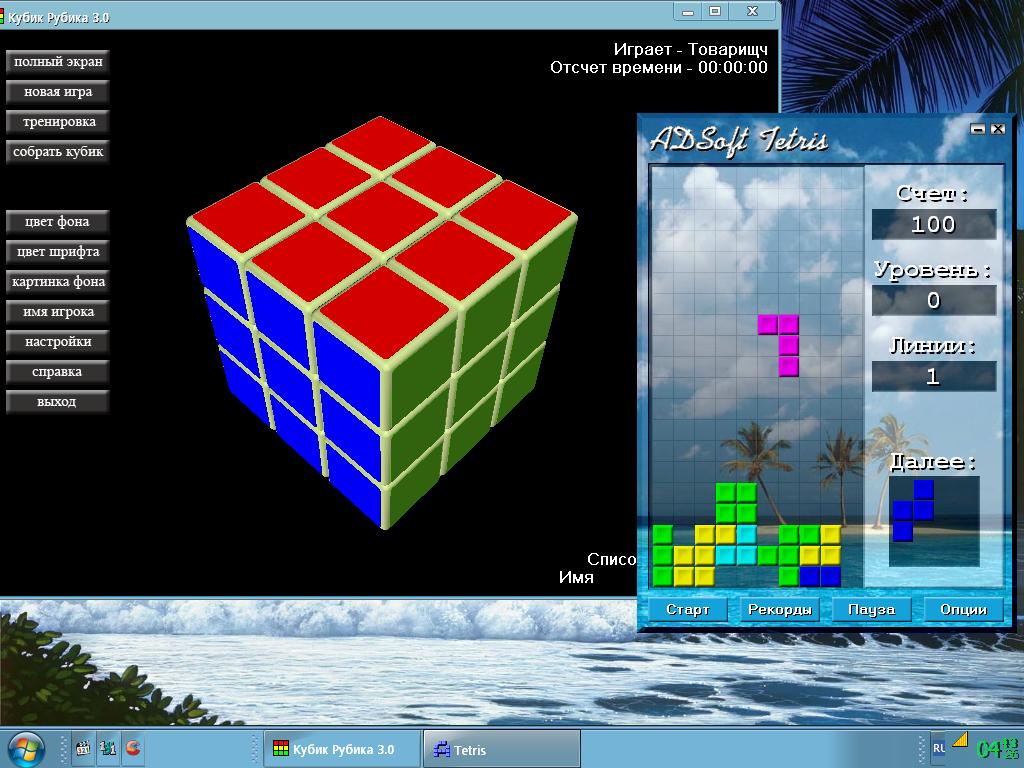Click the 'ADSoft Tetris' title logo
Screen dimensions: 1024x768
(x=739, y=140)
